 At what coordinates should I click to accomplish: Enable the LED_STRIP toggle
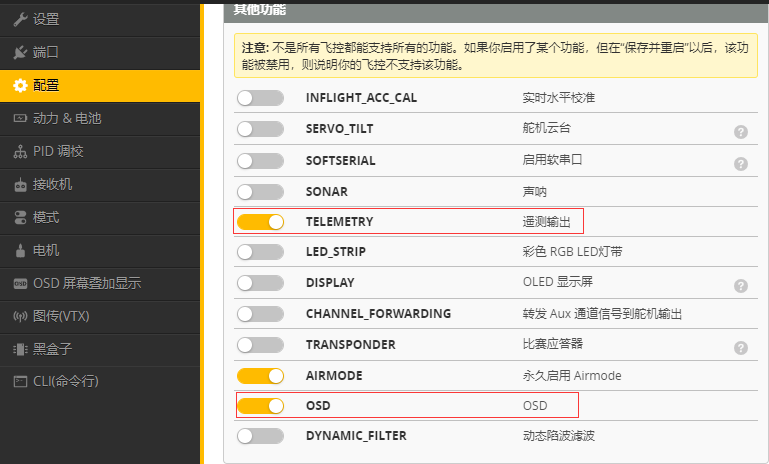click(261, 252)
